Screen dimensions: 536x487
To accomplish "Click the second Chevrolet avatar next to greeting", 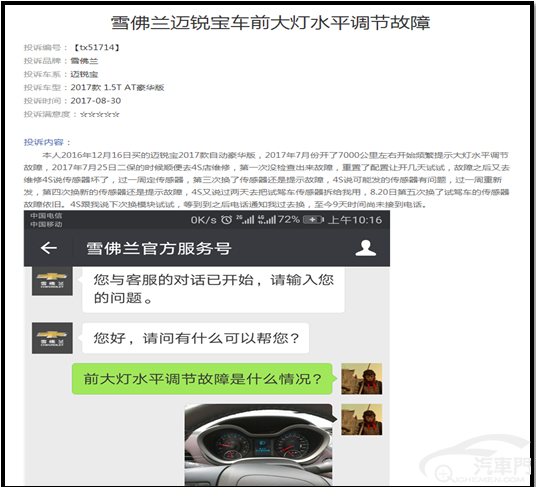I will (52, 338).
